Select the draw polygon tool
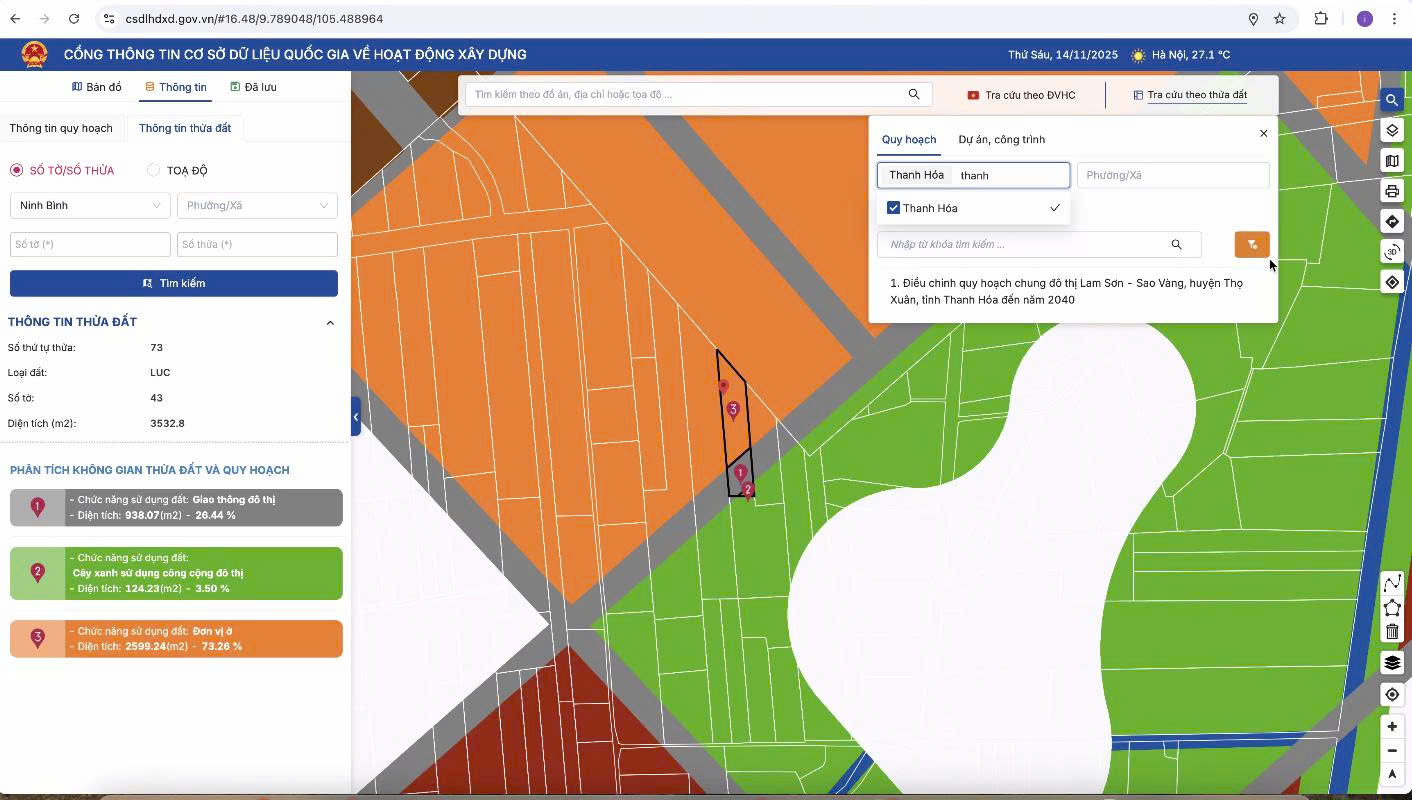The width and height of the screenshot is (1412, 800). pyautogui.click(x=1391, y=608)
